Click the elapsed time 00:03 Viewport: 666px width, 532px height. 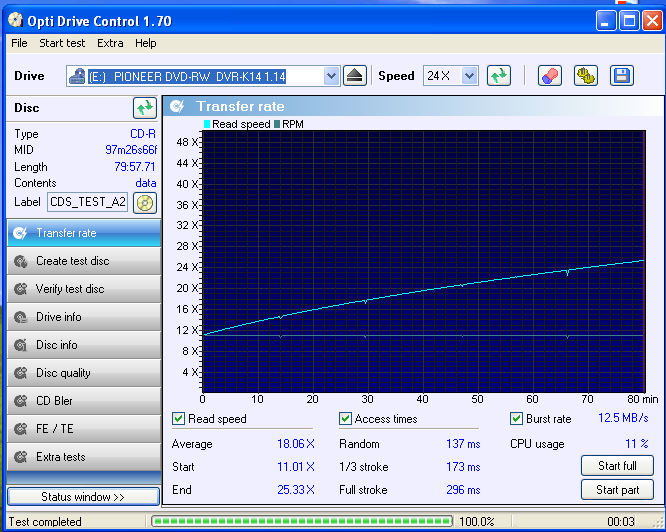pyautogui.click(x=621, y=521)
